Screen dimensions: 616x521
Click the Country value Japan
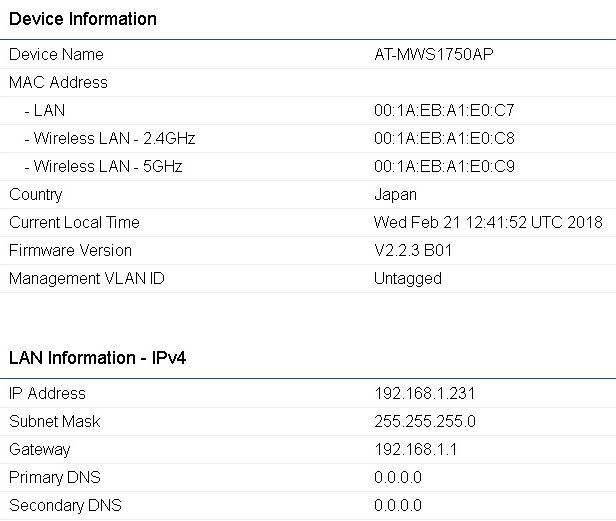click(x=395, y=194)
